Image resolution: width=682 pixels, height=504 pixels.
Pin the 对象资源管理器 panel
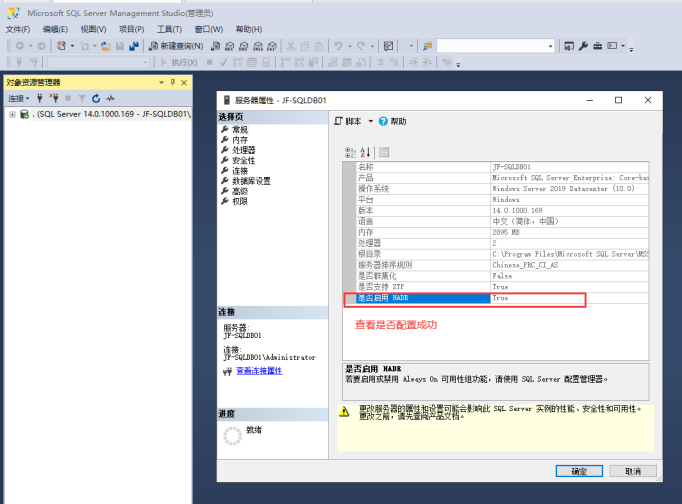click(x=173, y=82)
